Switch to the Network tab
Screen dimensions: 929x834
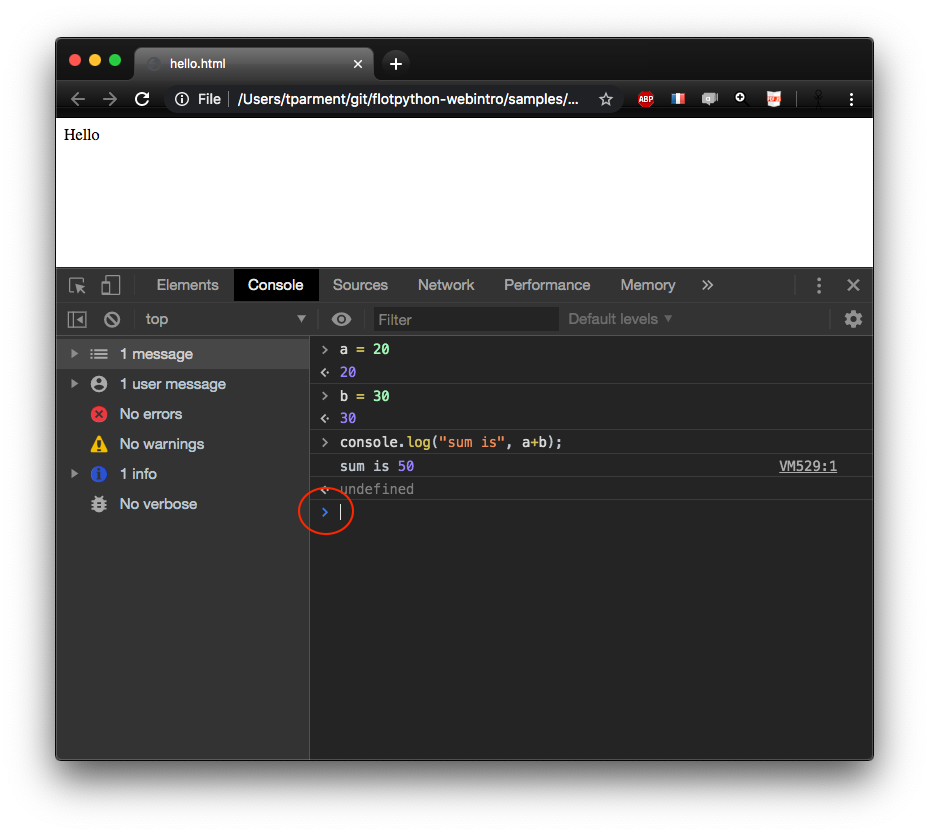pos(446,285)
